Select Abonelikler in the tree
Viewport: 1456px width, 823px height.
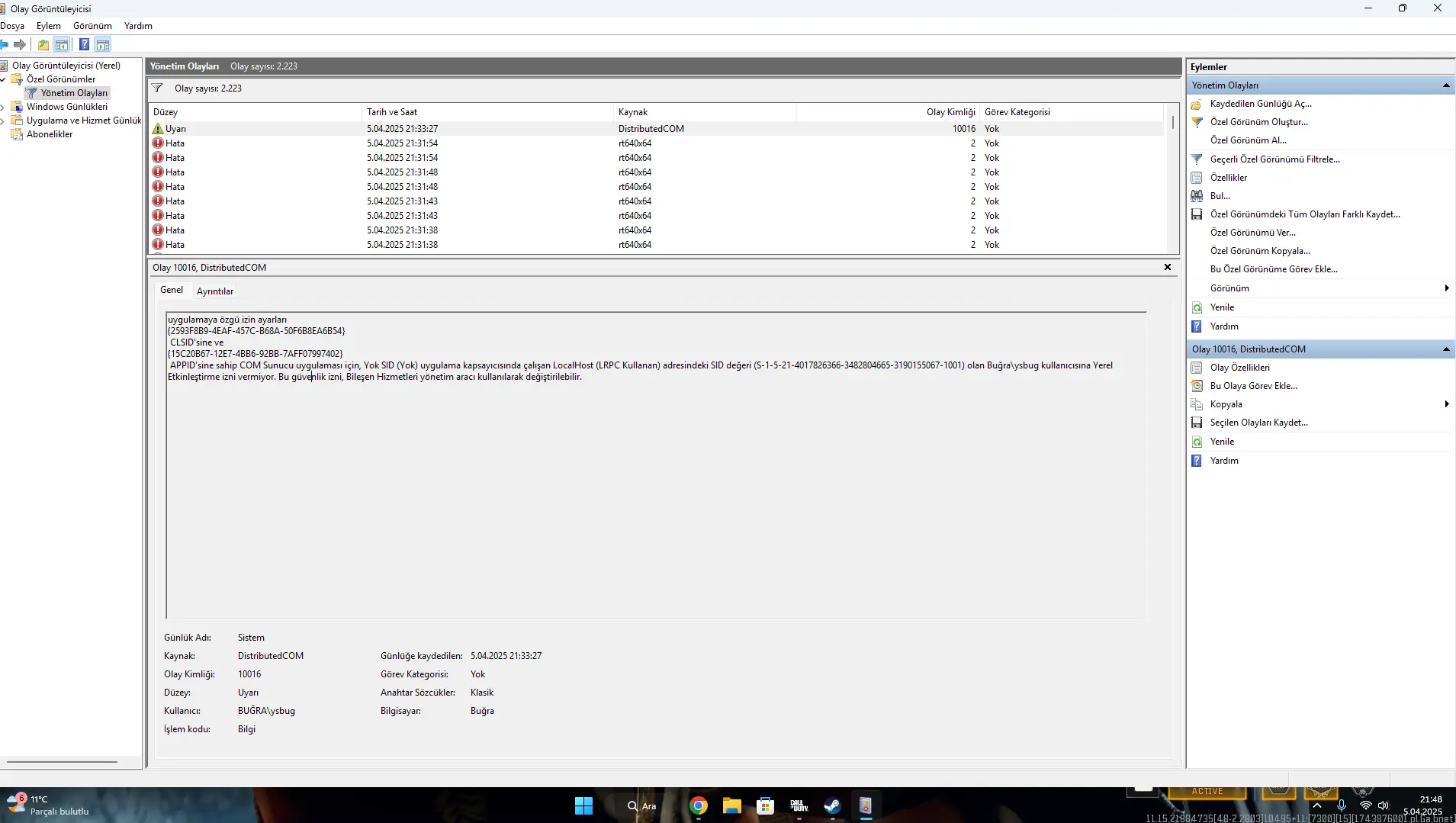(50, 134)
